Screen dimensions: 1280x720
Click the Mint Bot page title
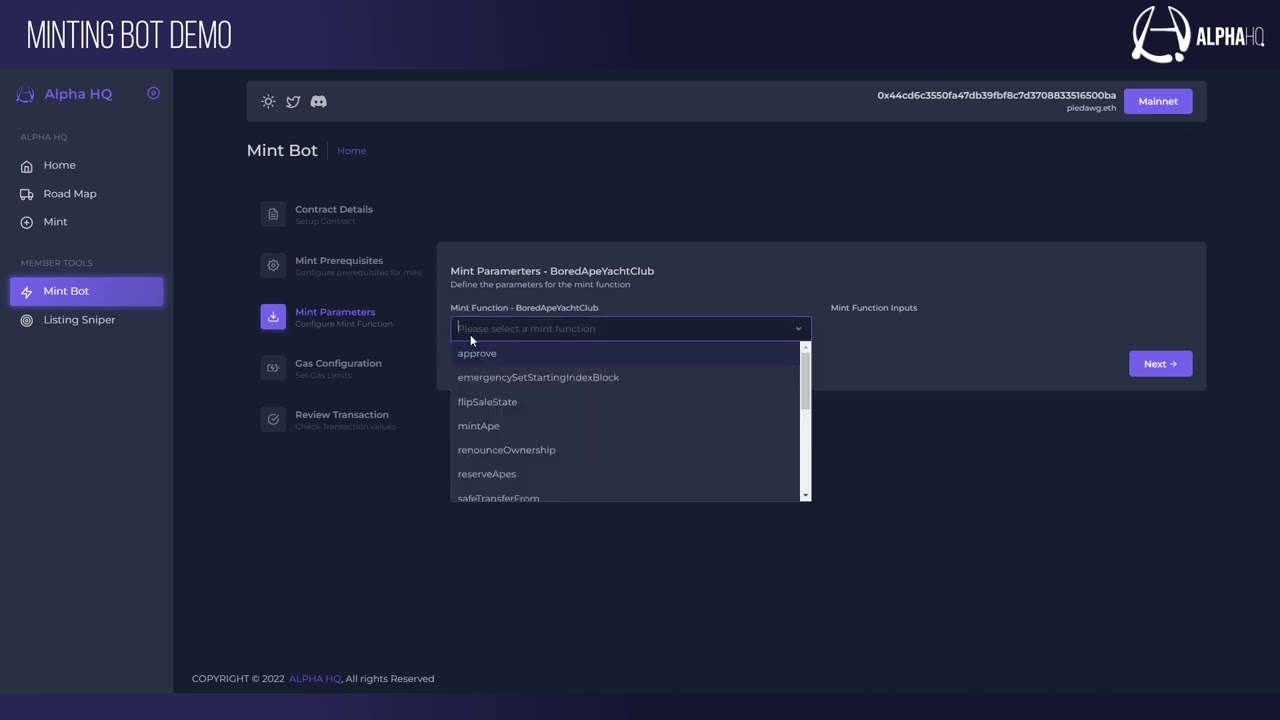pyautogui.click(x=282, y=150)
